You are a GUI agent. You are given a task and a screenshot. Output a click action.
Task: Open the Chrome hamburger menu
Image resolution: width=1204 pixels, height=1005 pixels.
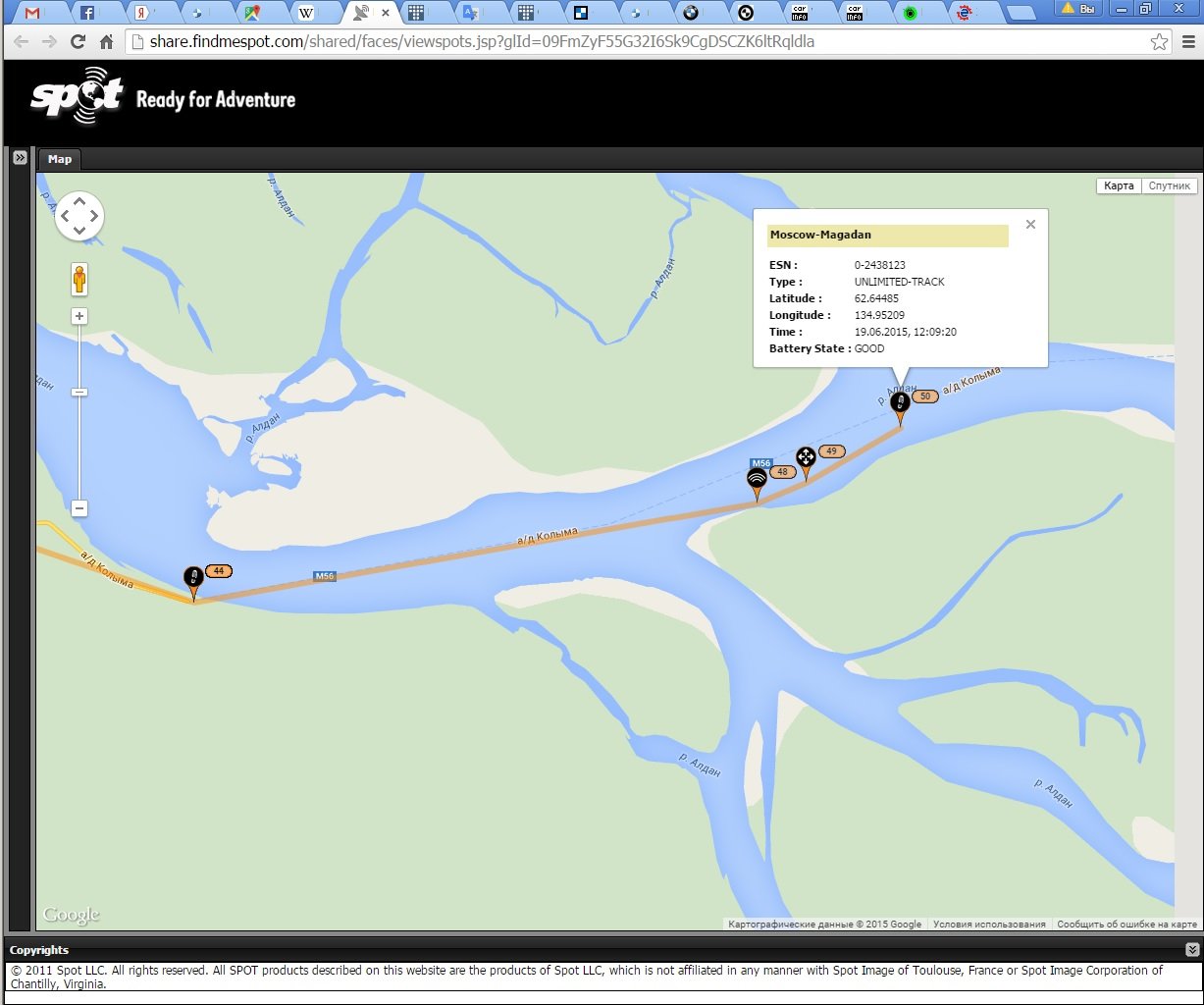pos(1186,42)
